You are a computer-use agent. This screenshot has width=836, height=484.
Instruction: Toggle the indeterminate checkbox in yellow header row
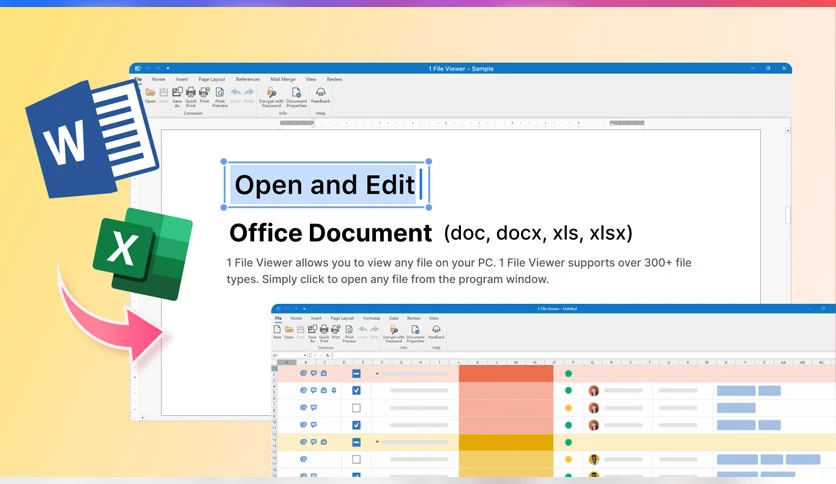356,442
